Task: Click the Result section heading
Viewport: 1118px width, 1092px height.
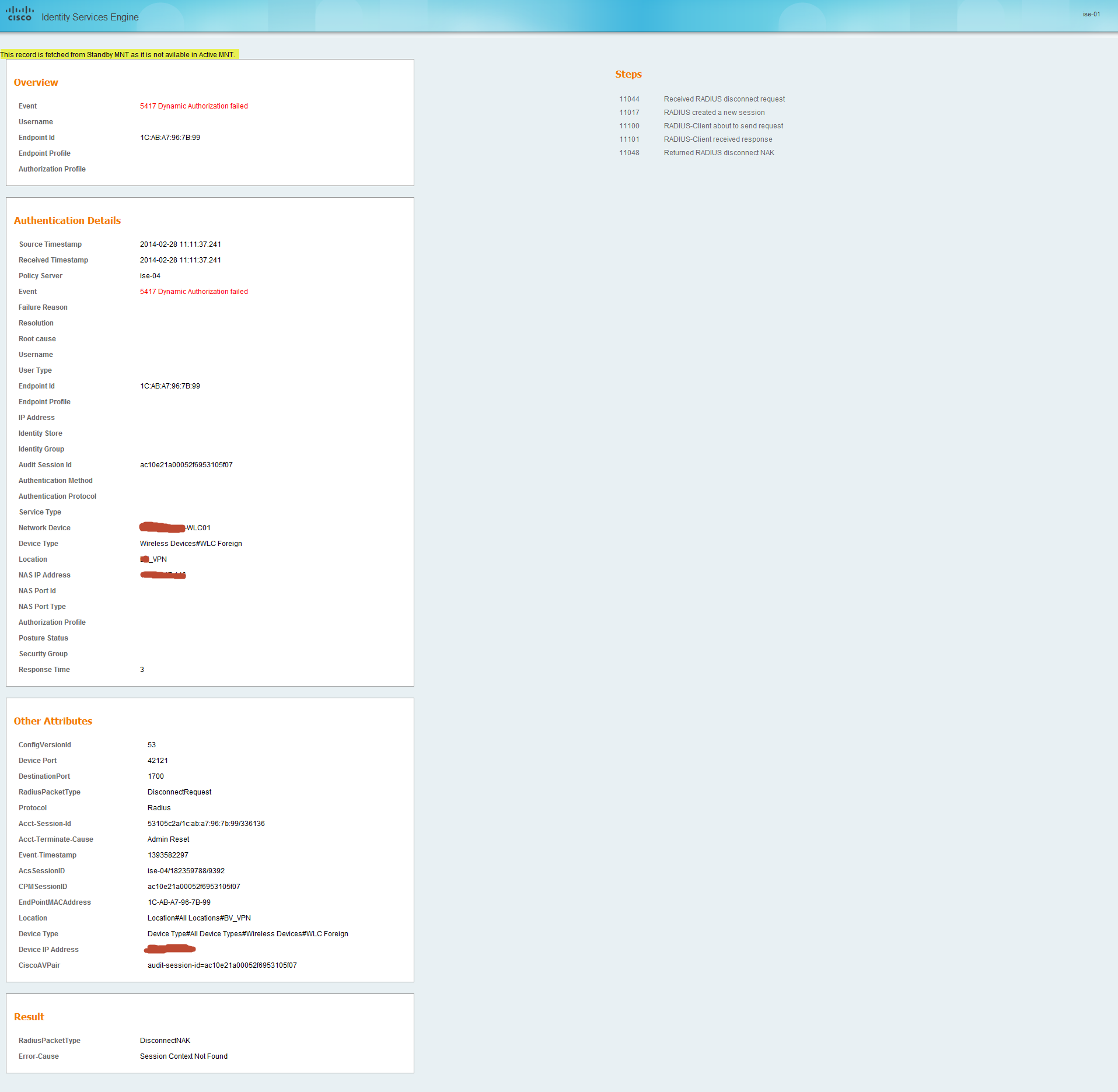Action: [x=29, y=1017]
